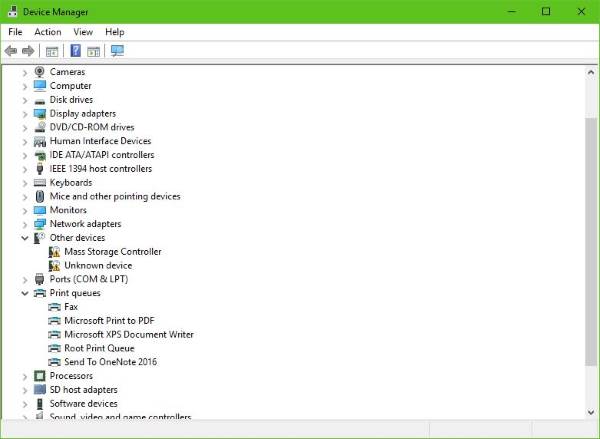Select the IEEE 1394 host controllers label
This screenshot has width=600, height=439.
[x=101, y=168]
